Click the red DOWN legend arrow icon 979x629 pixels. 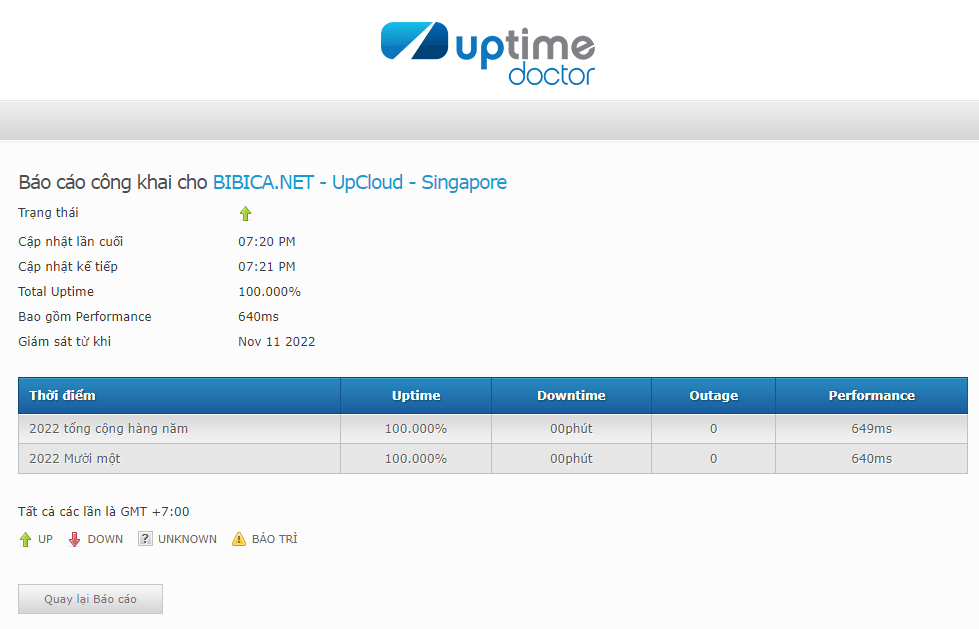pyautogui.click(x=74, y=539)
